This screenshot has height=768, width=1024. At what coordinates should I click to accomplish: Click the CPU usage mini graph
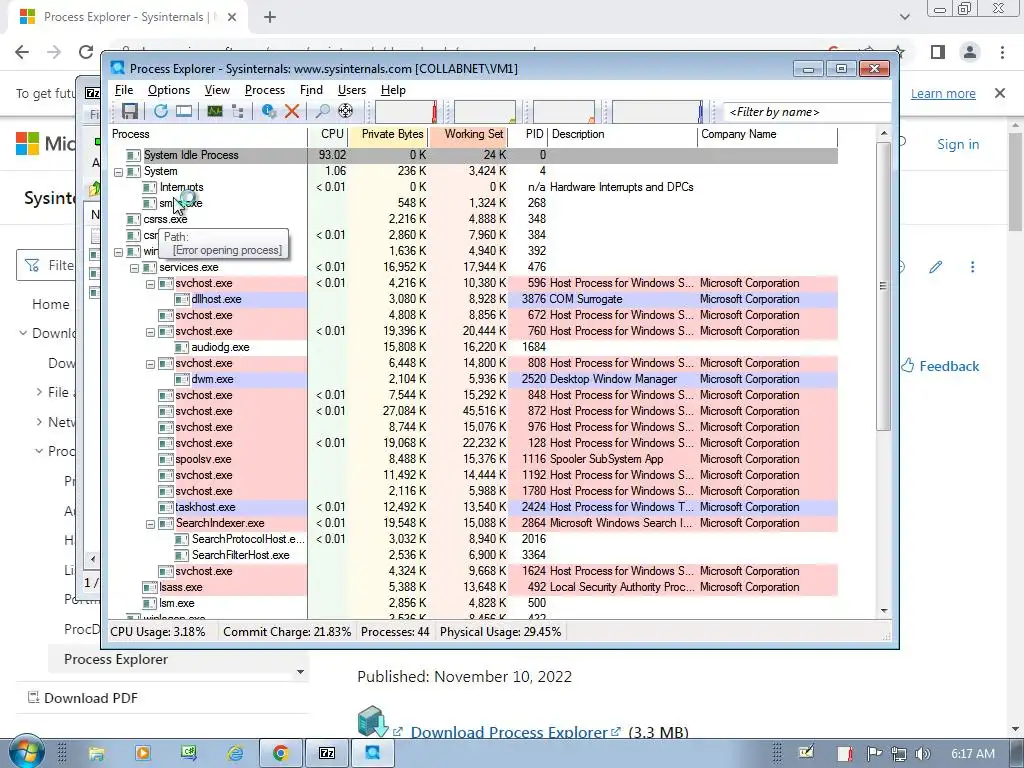pos(406,112)
